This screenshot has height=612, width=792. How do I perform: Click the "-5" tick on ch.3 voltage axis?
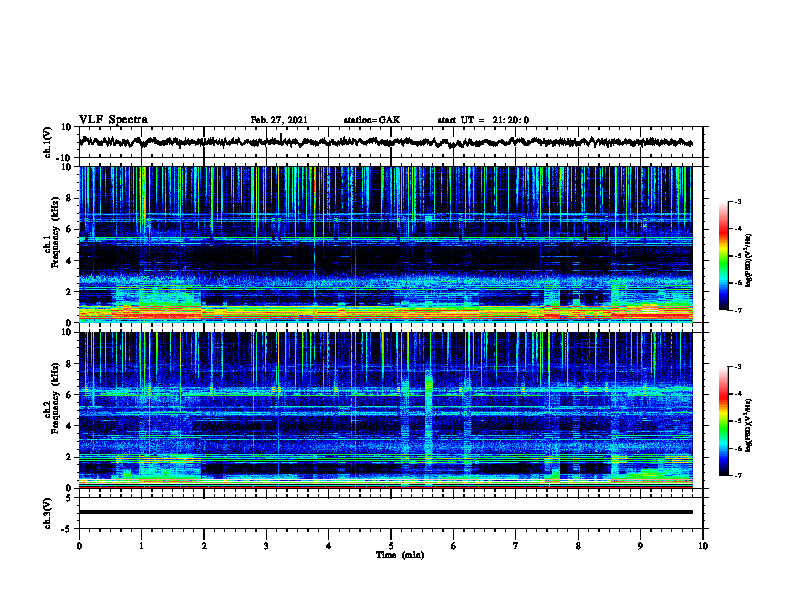click(66, 529)
